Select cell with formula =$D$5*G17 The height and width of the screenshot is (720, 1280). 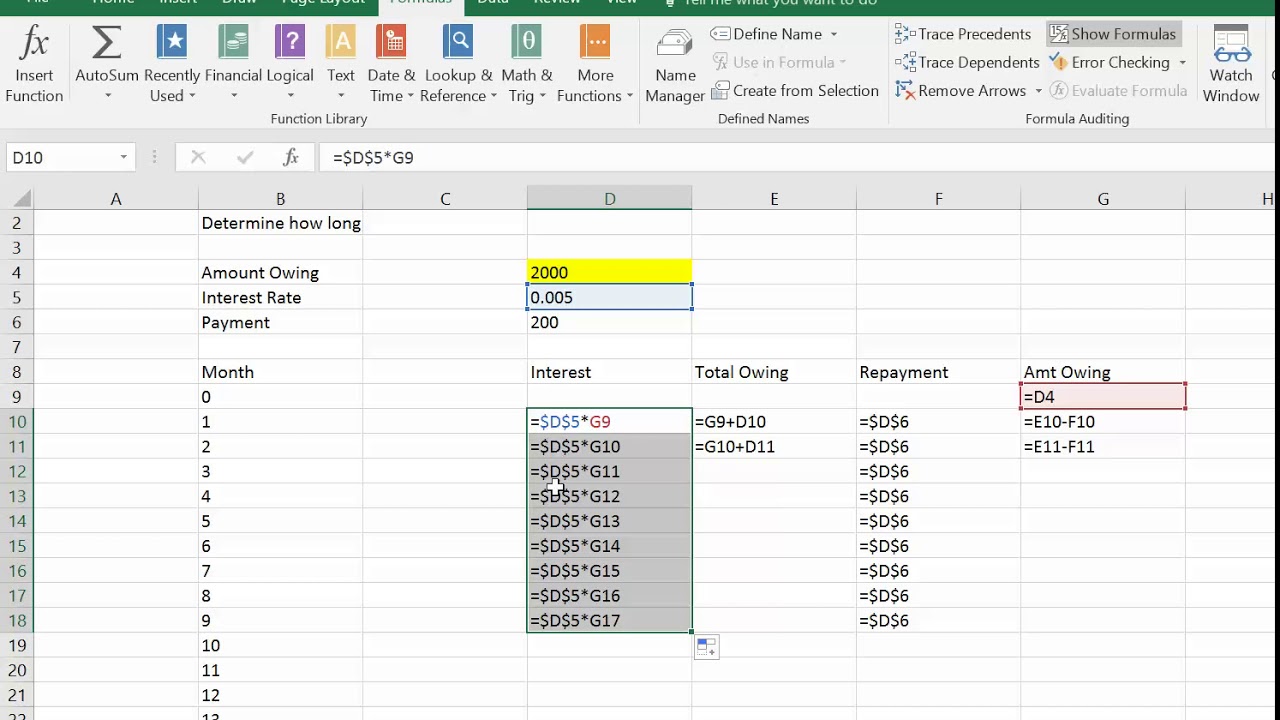click(x=609, y=621)
